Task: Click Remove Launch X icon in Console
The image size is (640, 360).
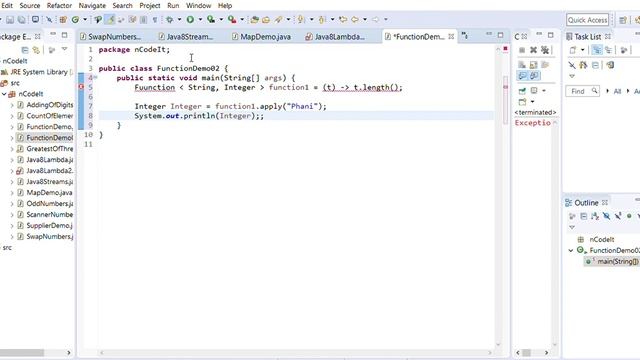Action: point(533,50)
